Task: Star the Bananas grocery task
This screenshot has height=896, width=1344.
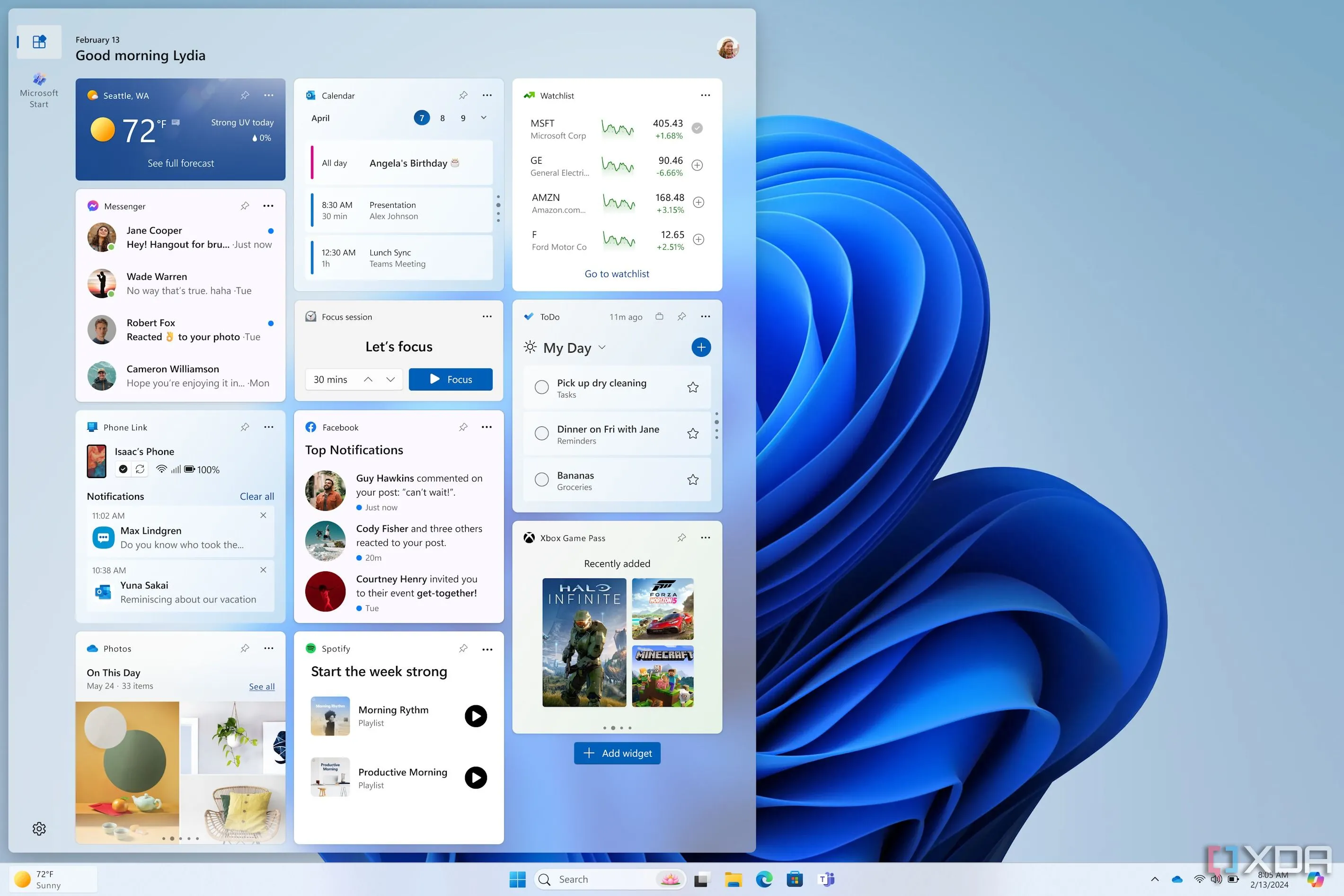Action: pyautogui.click(x=692, y=480)
